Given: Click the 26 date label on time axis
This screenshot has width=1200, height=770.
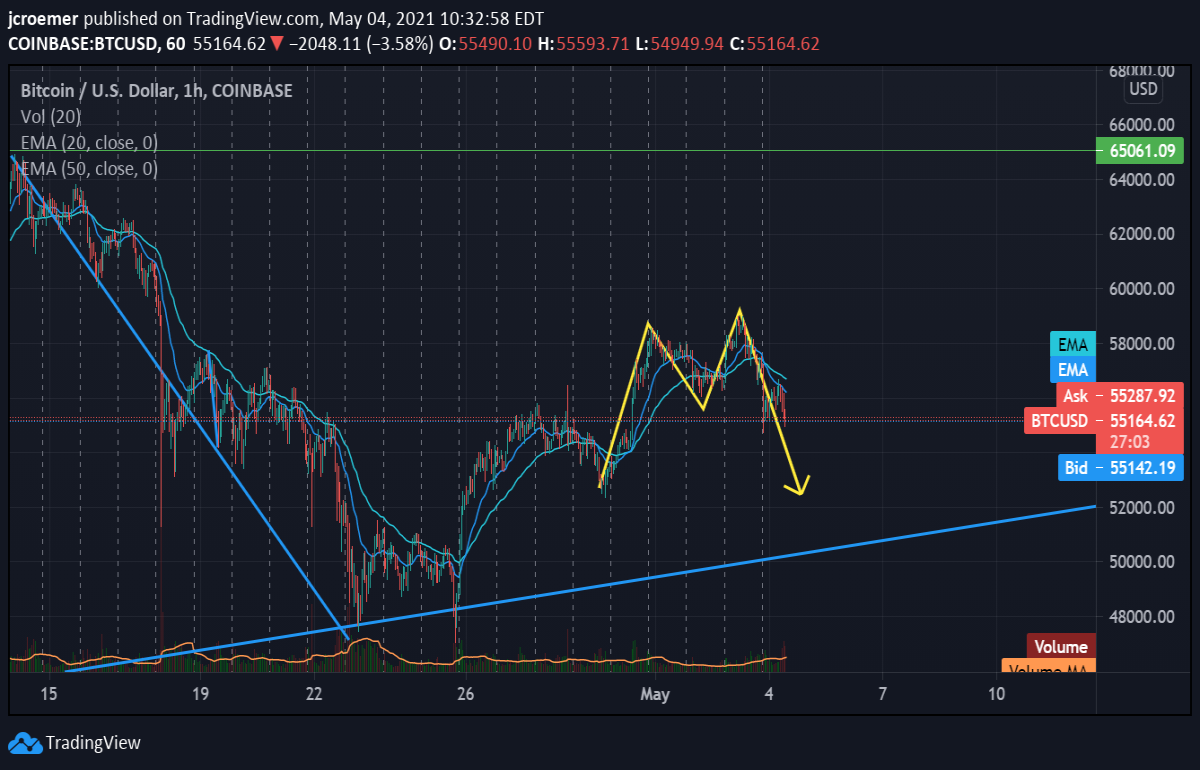Looking at the screenshot, I should coord(465,694).
